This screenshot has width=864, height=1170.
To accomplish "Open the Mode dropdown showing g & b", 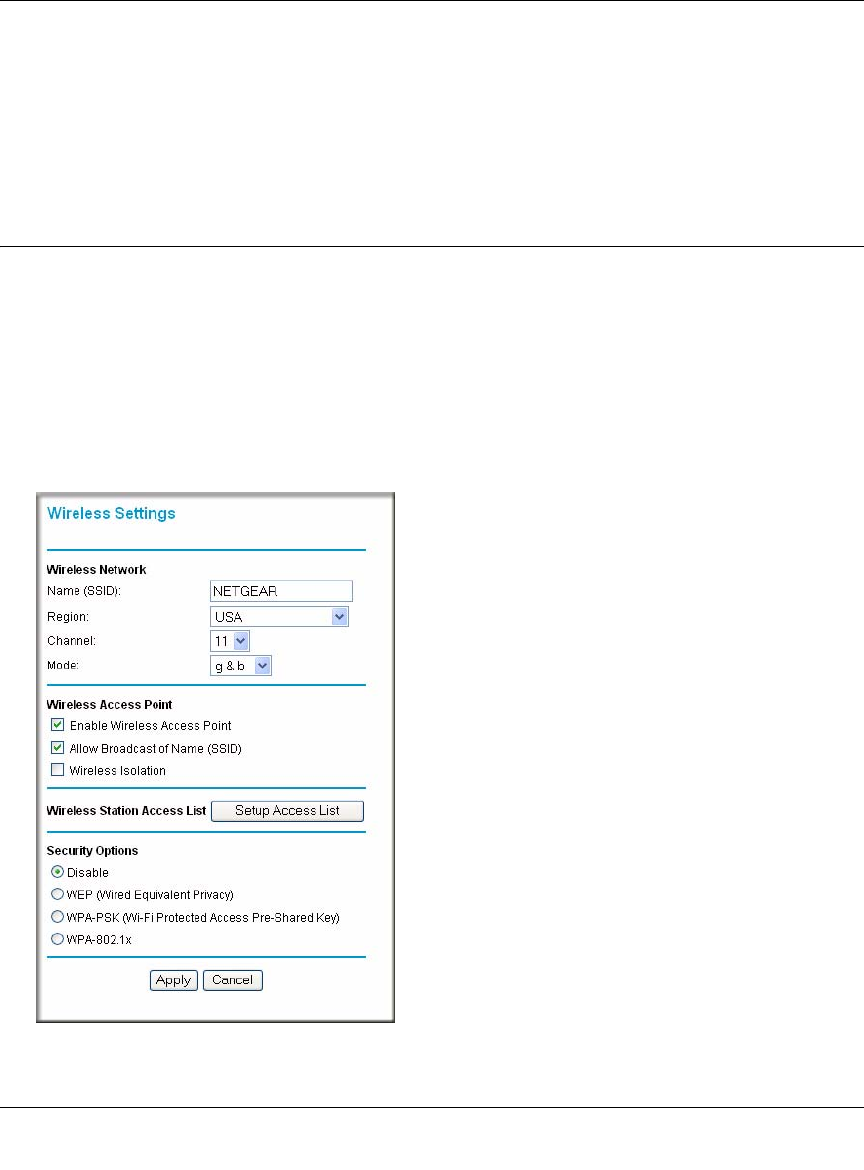I will coord(241,666).
